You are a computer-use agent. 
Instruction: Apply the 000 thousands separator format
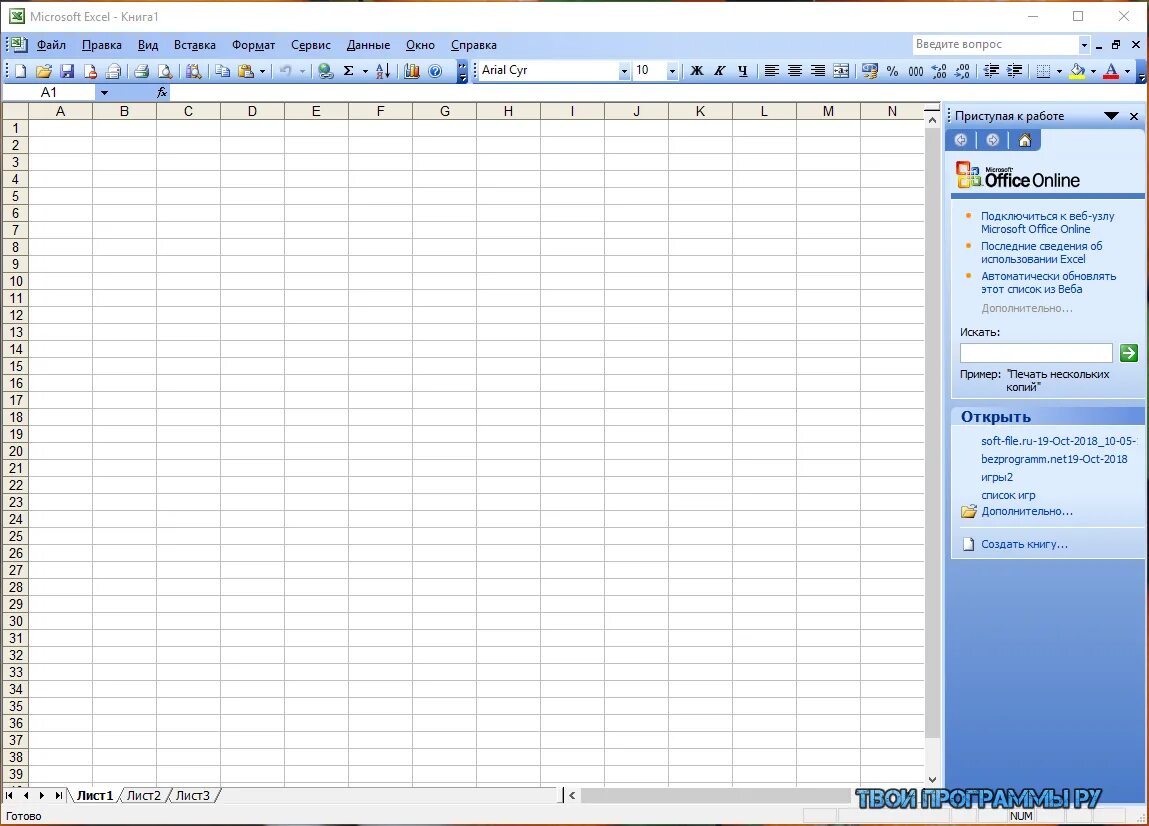pyautogui.click(x=916, y=71)
